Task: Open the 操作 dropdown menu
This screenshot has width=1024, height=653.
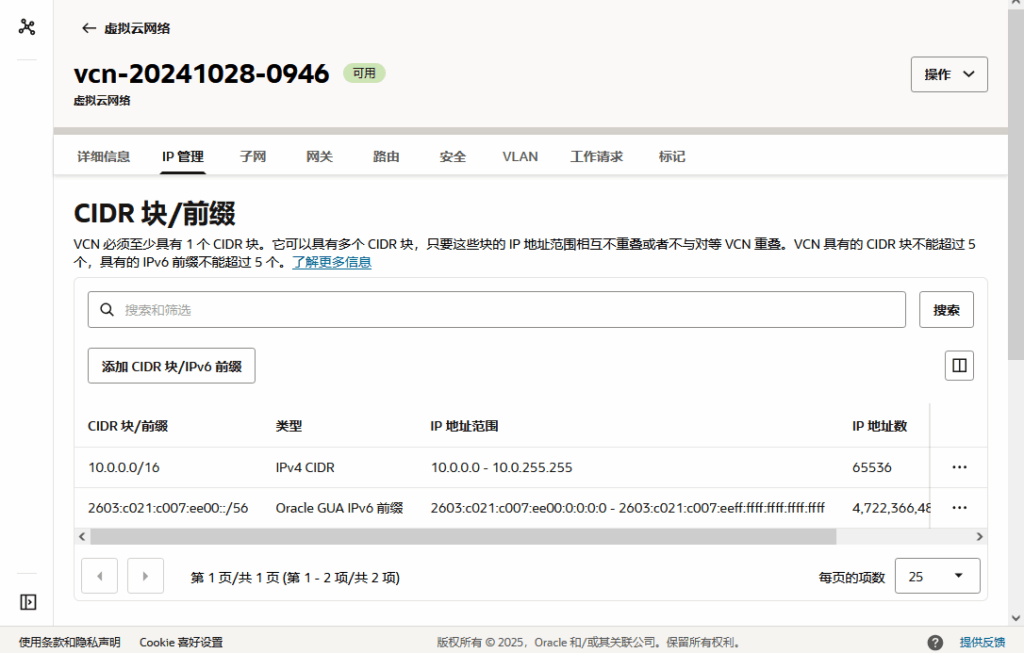Action: (x=949, y=74)
